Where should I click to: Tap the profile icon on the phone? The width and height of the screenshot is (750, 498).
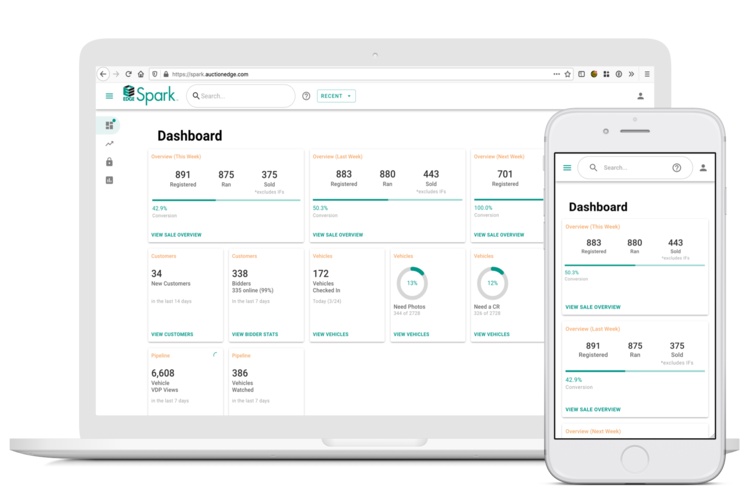pos(703,168)
